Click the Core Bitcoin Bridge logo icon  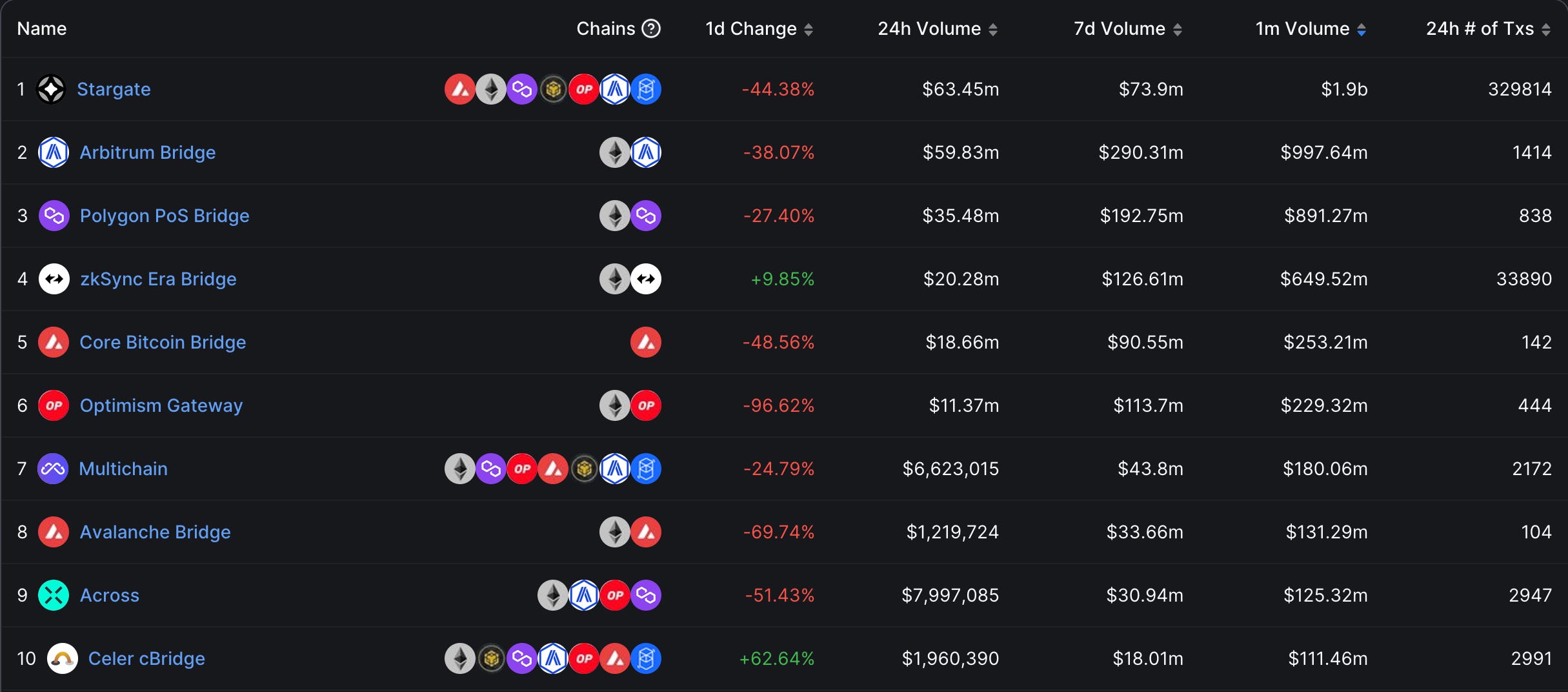pyautogui.click(x=54, y=342)
